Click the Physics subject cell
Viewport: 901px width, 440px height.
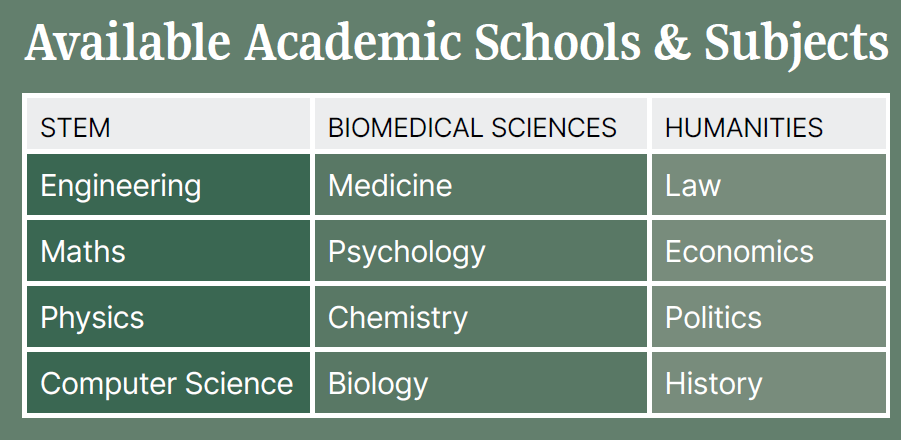(x=168, y=317)
